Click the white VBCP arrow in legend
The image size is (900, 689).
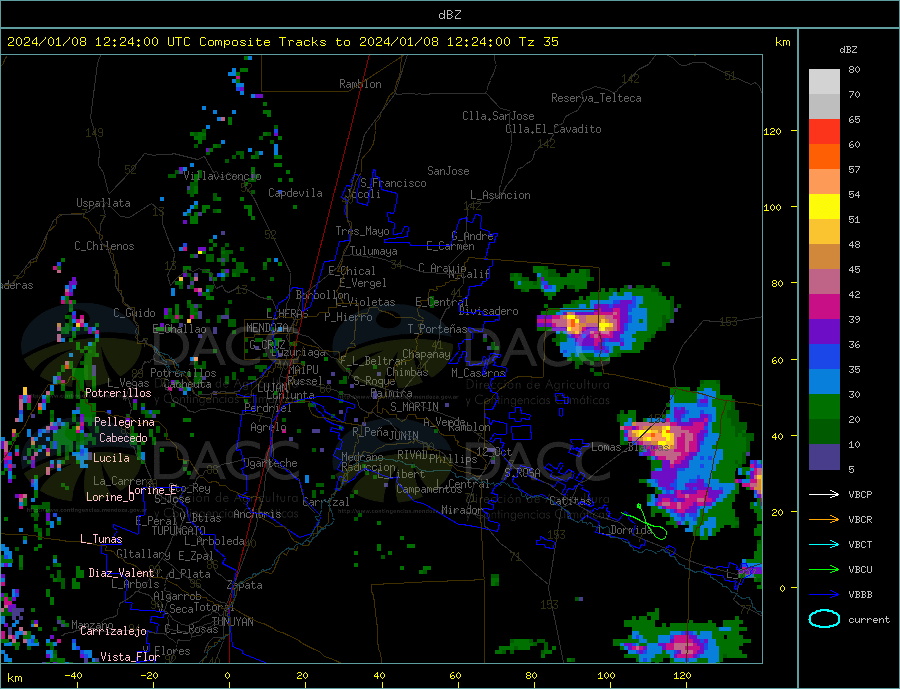click(x=824, y=494)
